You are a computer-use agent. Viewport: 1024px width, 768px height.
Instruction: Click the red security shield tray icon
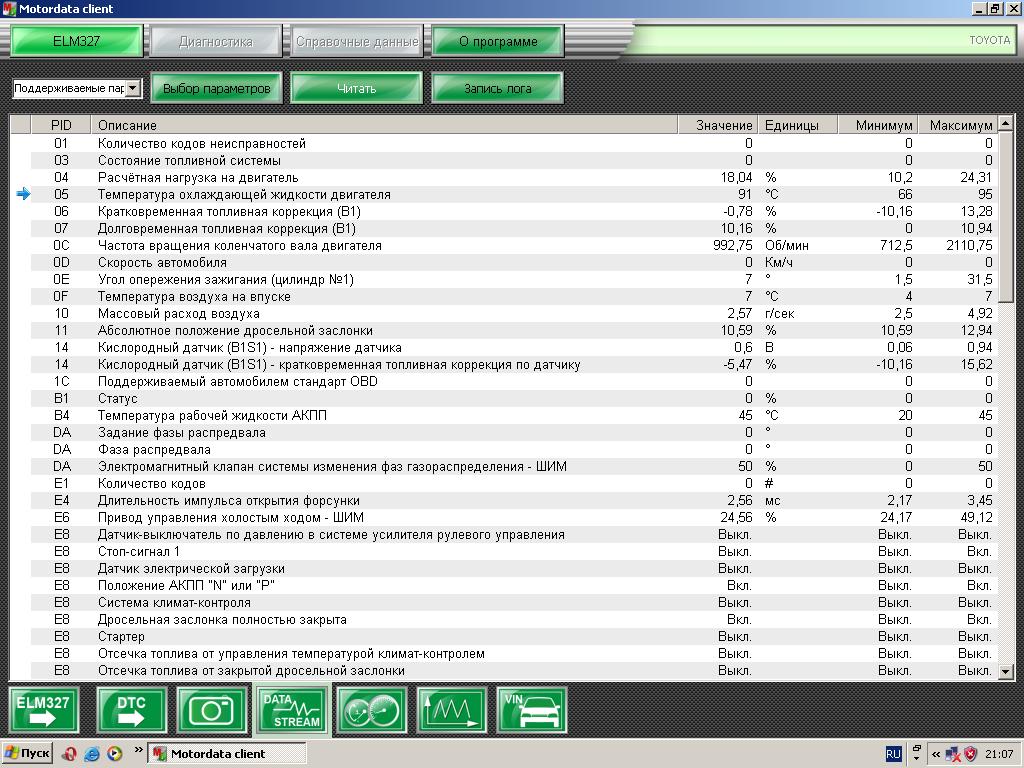(970, 754)
